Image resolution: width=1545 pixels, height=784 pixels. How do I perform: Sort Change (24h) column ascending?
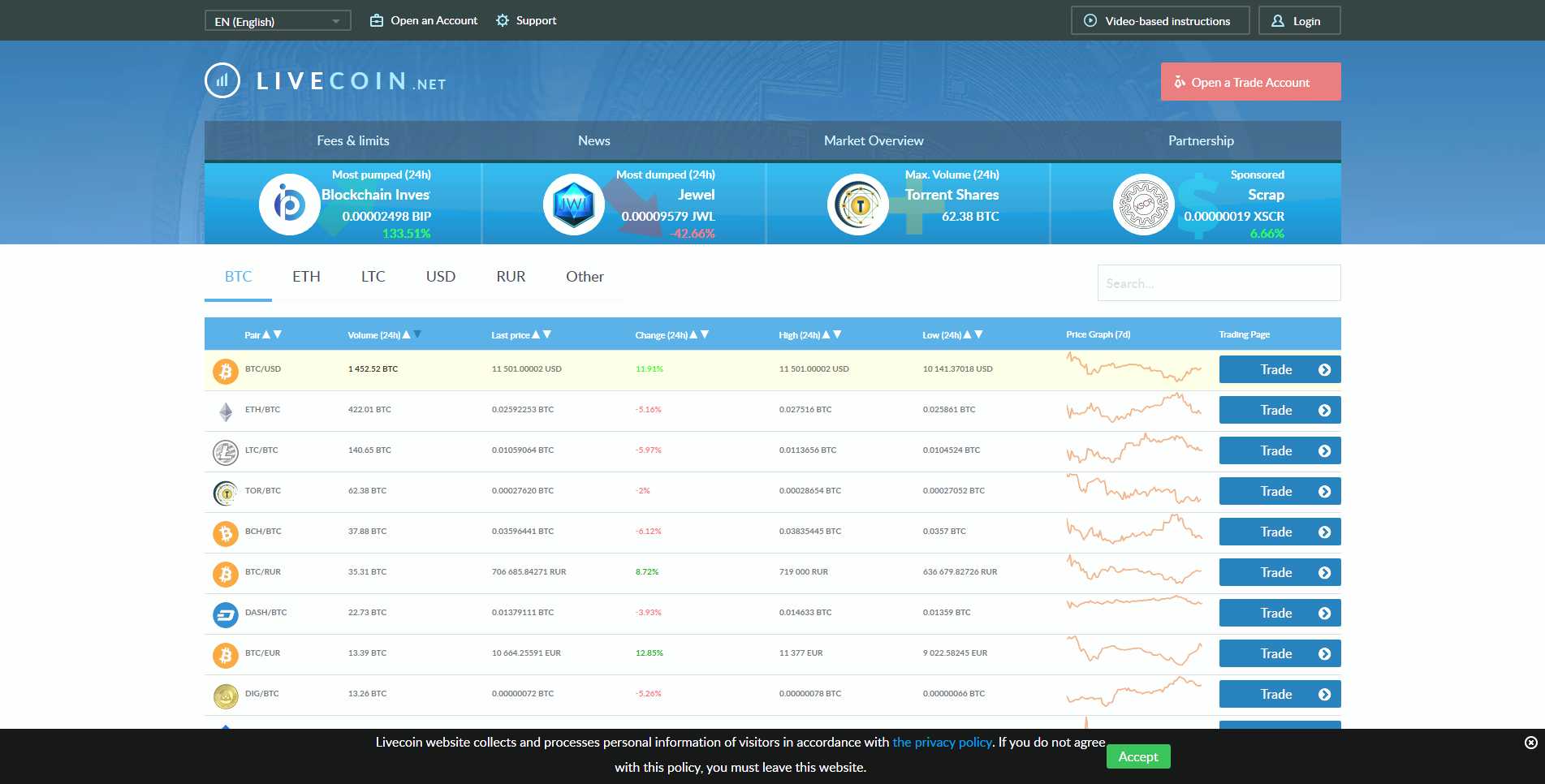pyautogui.click(x=693, y=334)
